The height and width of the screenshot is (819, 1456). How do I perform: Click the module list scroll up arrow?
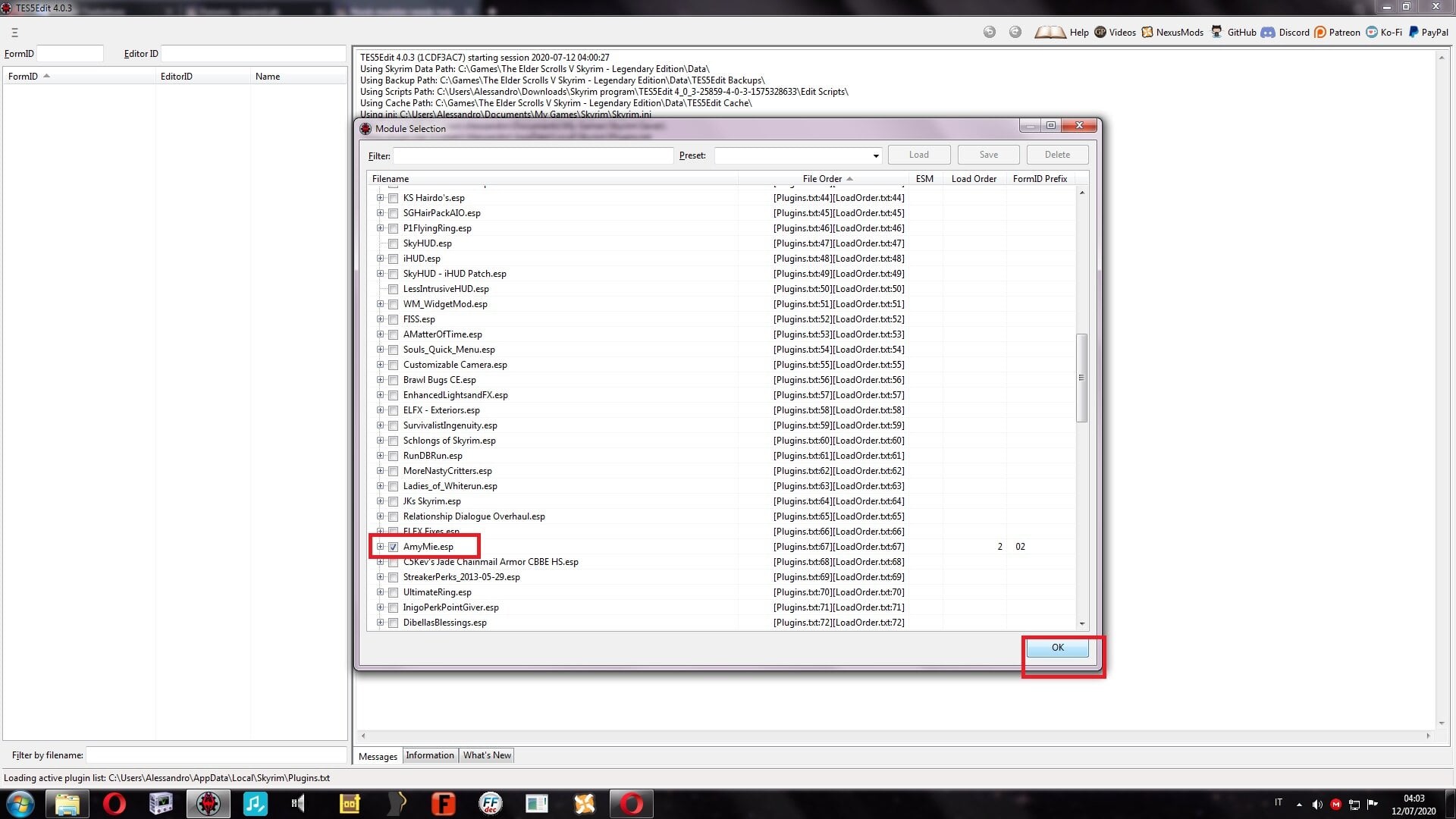(x=1081, y=193)
